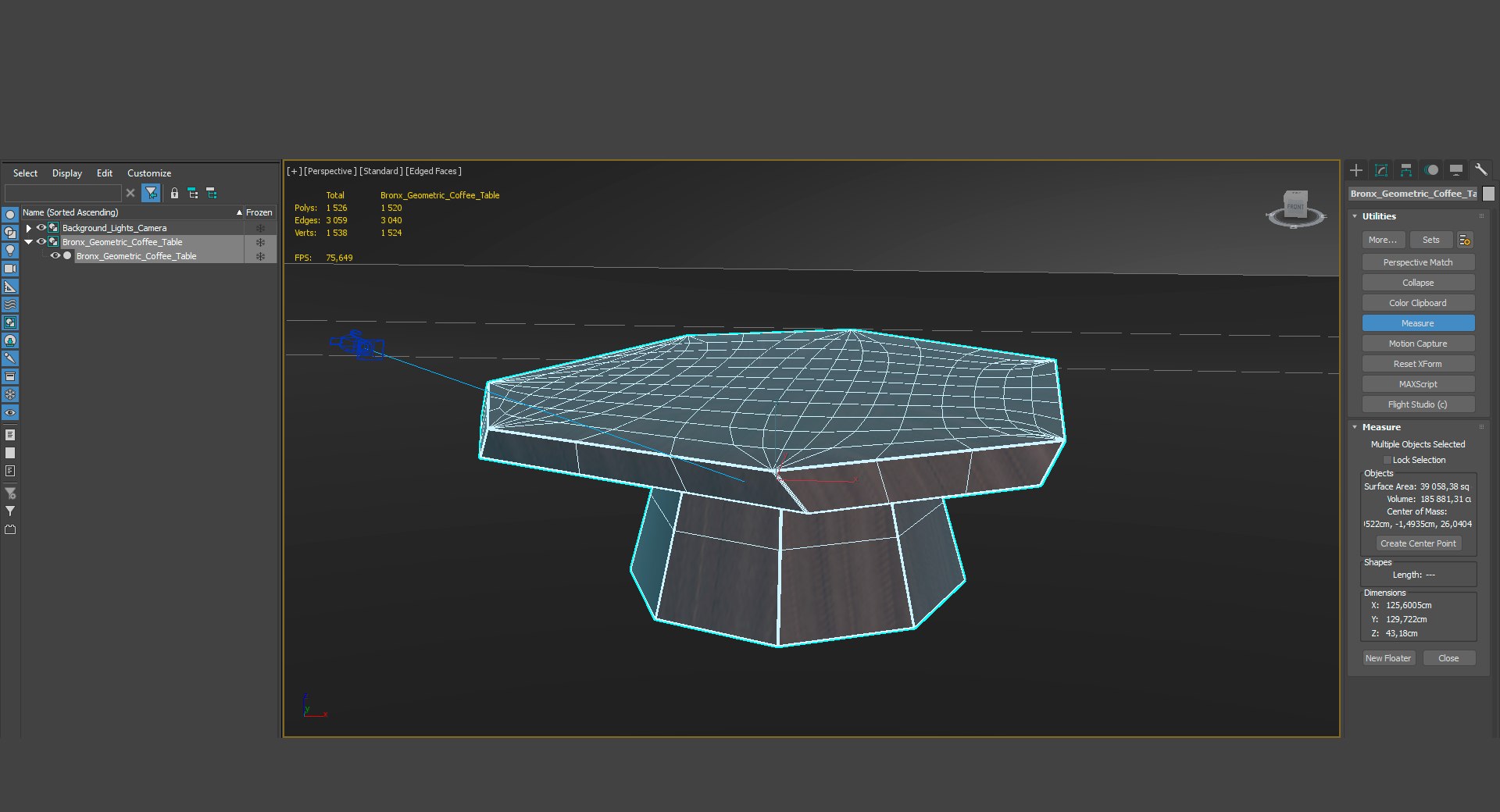Image resolution: width=1500 pixels, height=812 pixels.
Task: Expand the Background_Lights_Camera tree node
Action: (x=29, y=228)
